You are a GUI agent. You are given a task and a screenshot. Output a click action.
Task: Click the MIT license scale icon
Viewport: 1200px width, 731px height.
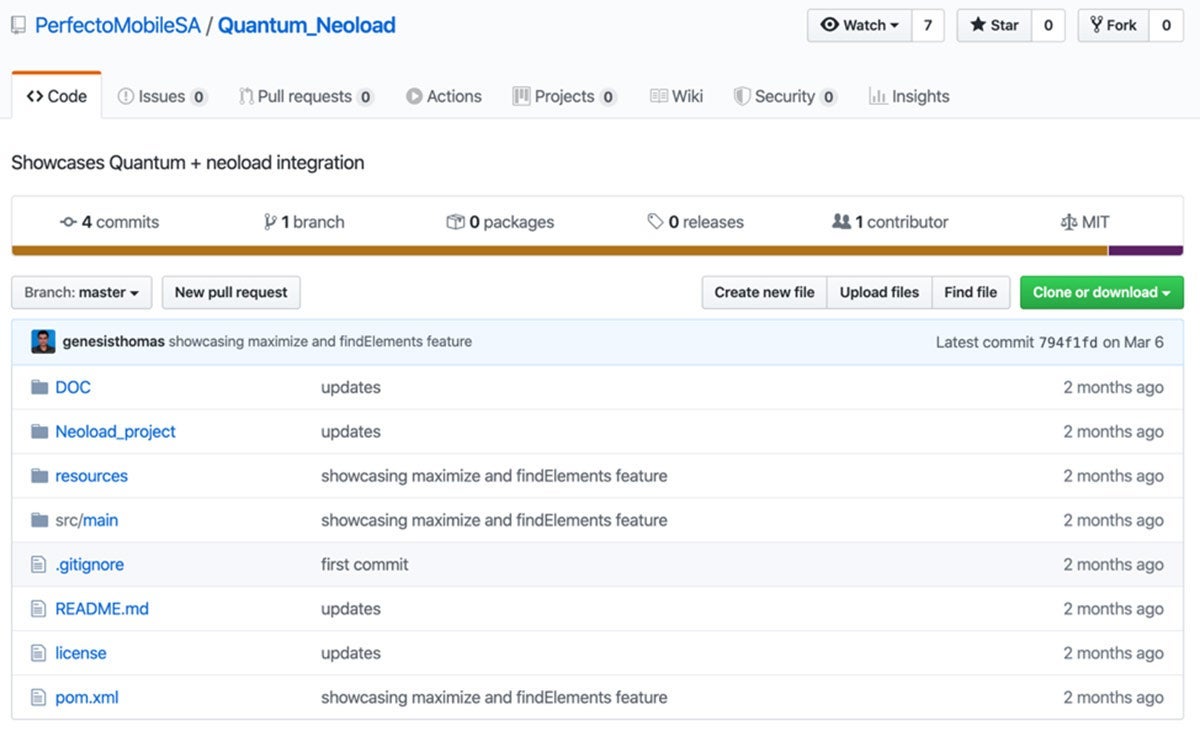(1068, 222)
